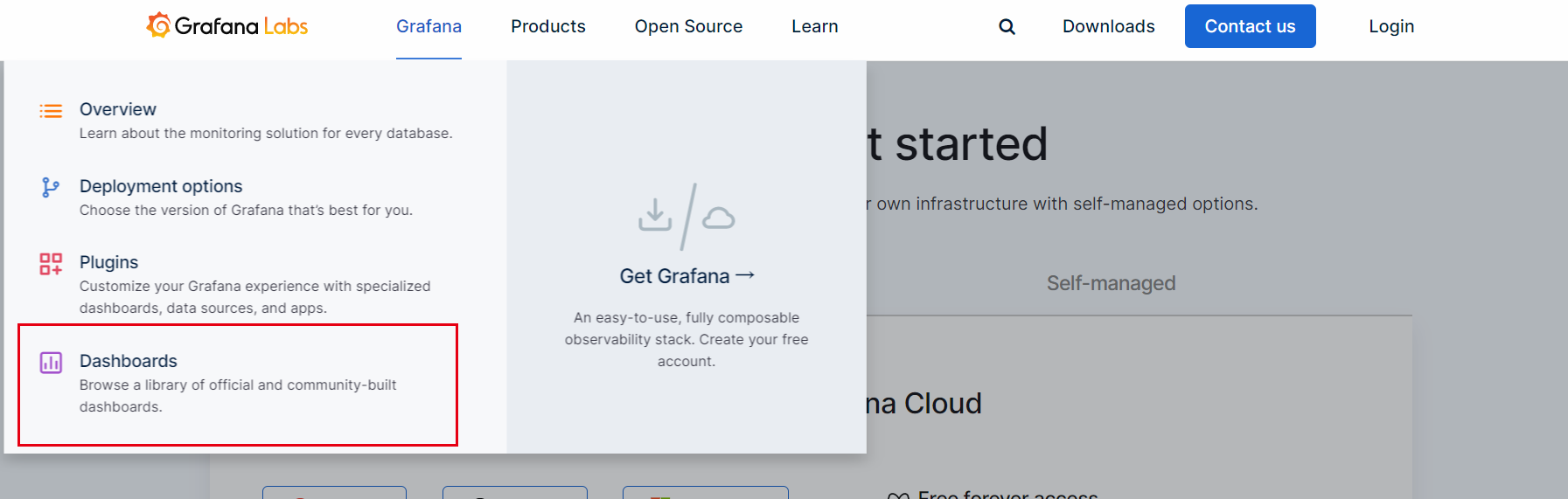Open the Products menu

coord(548,26)
